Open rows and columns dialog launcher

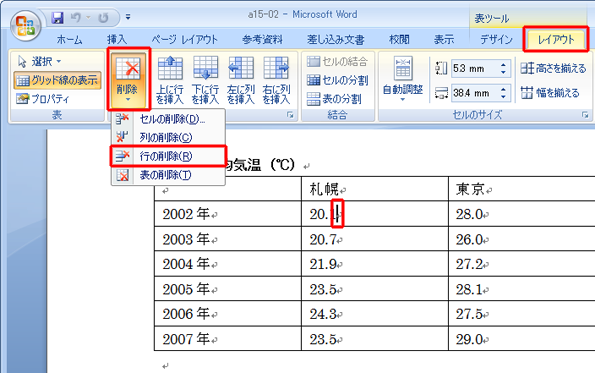(290, 115)
